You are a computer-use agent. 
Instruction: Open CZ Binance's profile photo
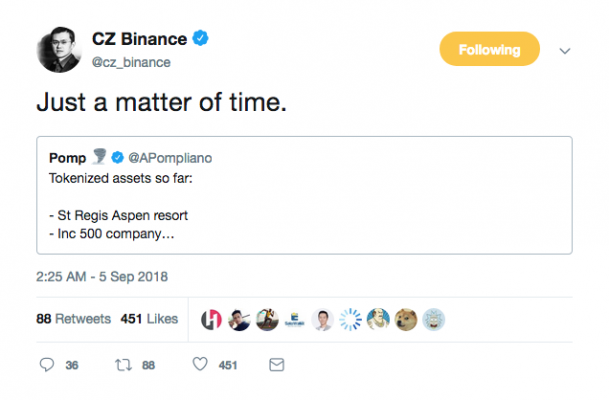[x=59, y=50]
